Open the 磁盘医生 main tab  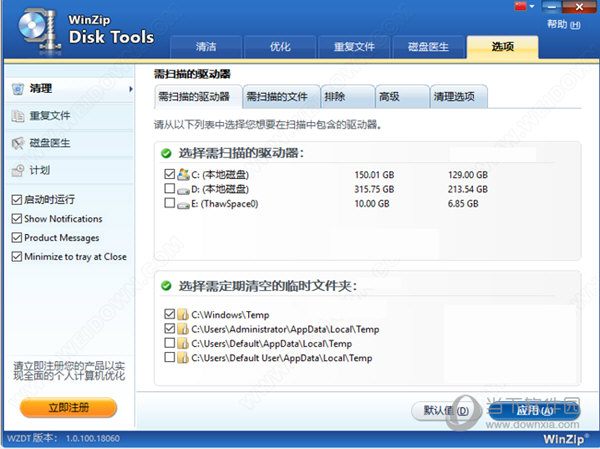[x=429, y=47]
